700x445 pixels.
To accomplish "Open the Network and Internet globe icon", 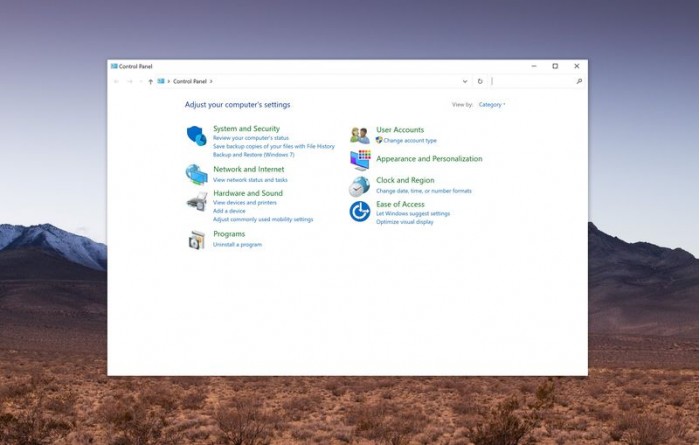I will pos(196,174).
